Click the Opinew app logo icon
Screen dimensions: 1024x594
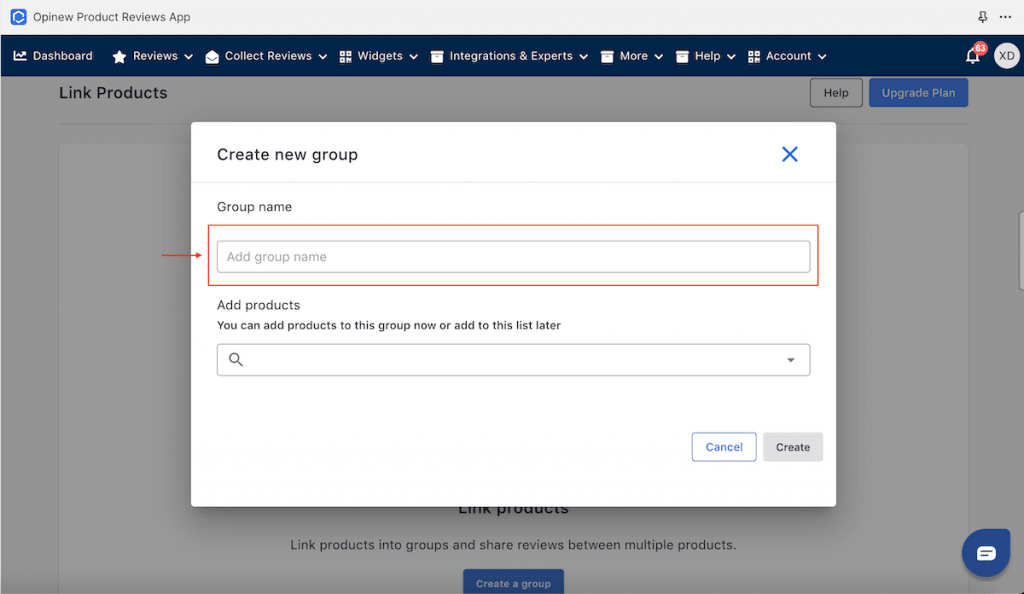point(18,17)
